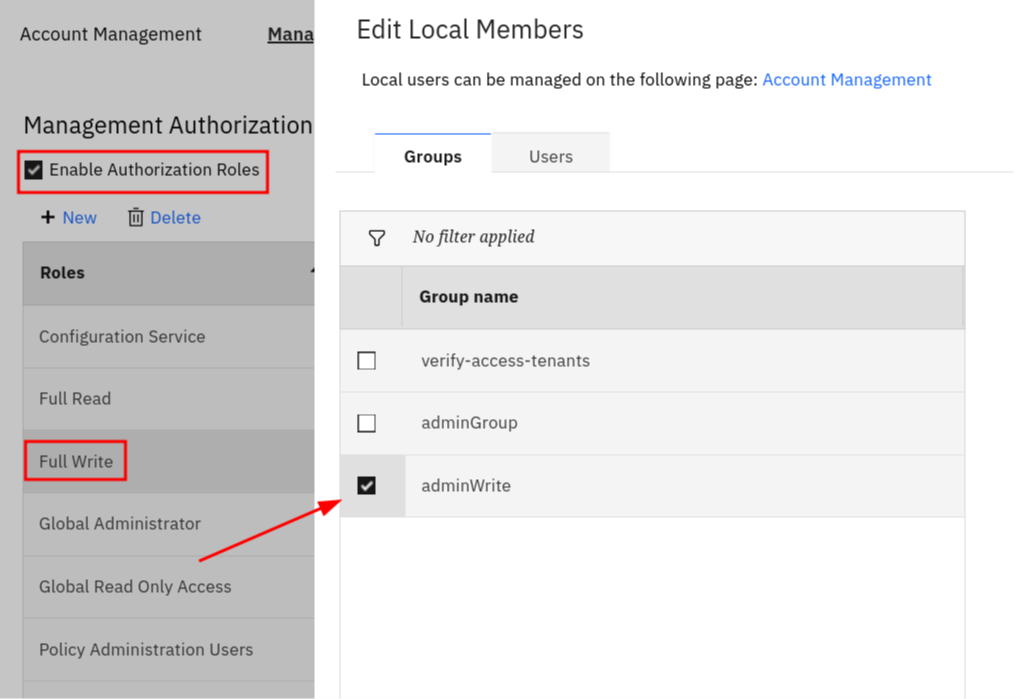Click the filter funnel icon above group list
Screen dimensions: 1021x699
(376, 238)
